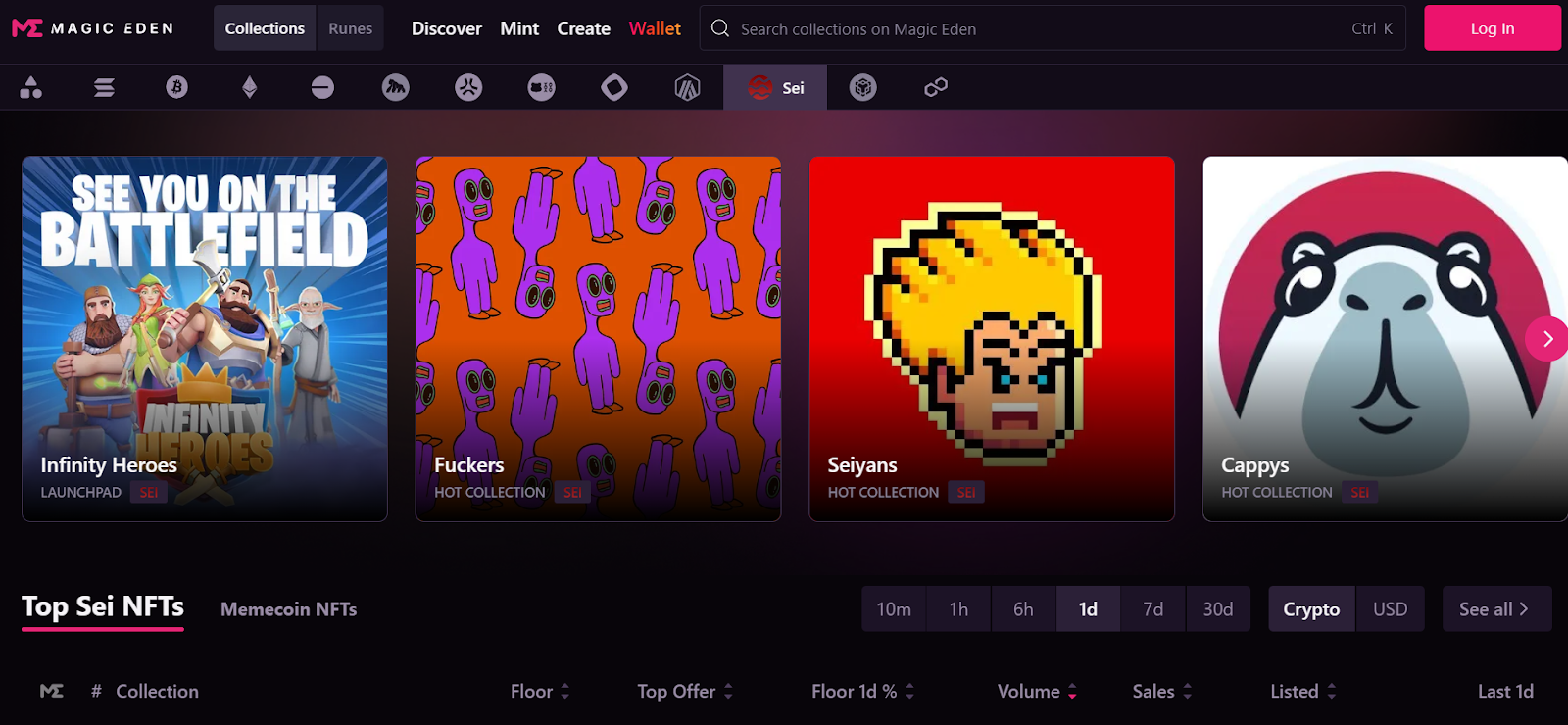Select the 10m time filter
1568x725 pixels.
893,609
